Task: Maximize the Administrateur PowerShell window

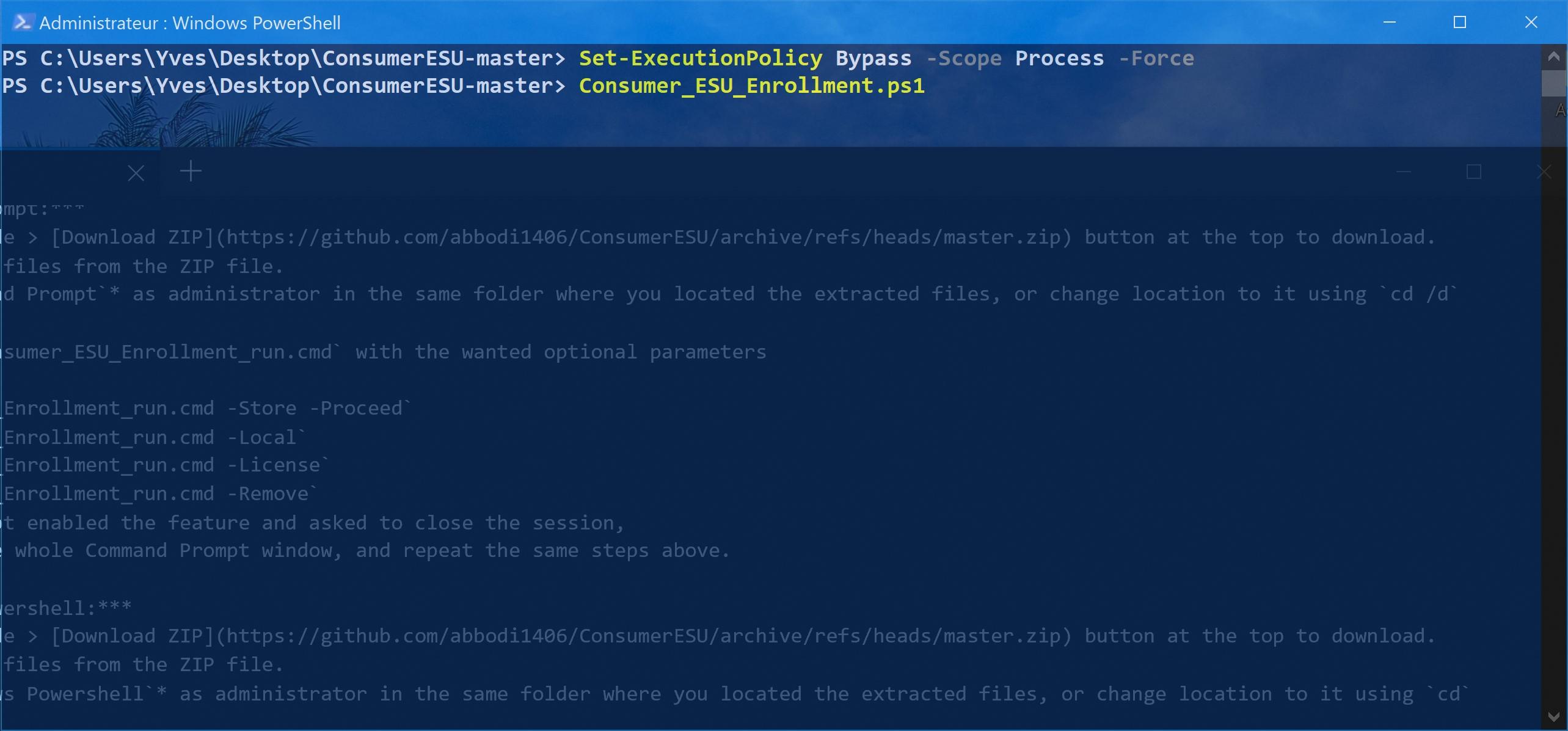Action: point(1460,23)
